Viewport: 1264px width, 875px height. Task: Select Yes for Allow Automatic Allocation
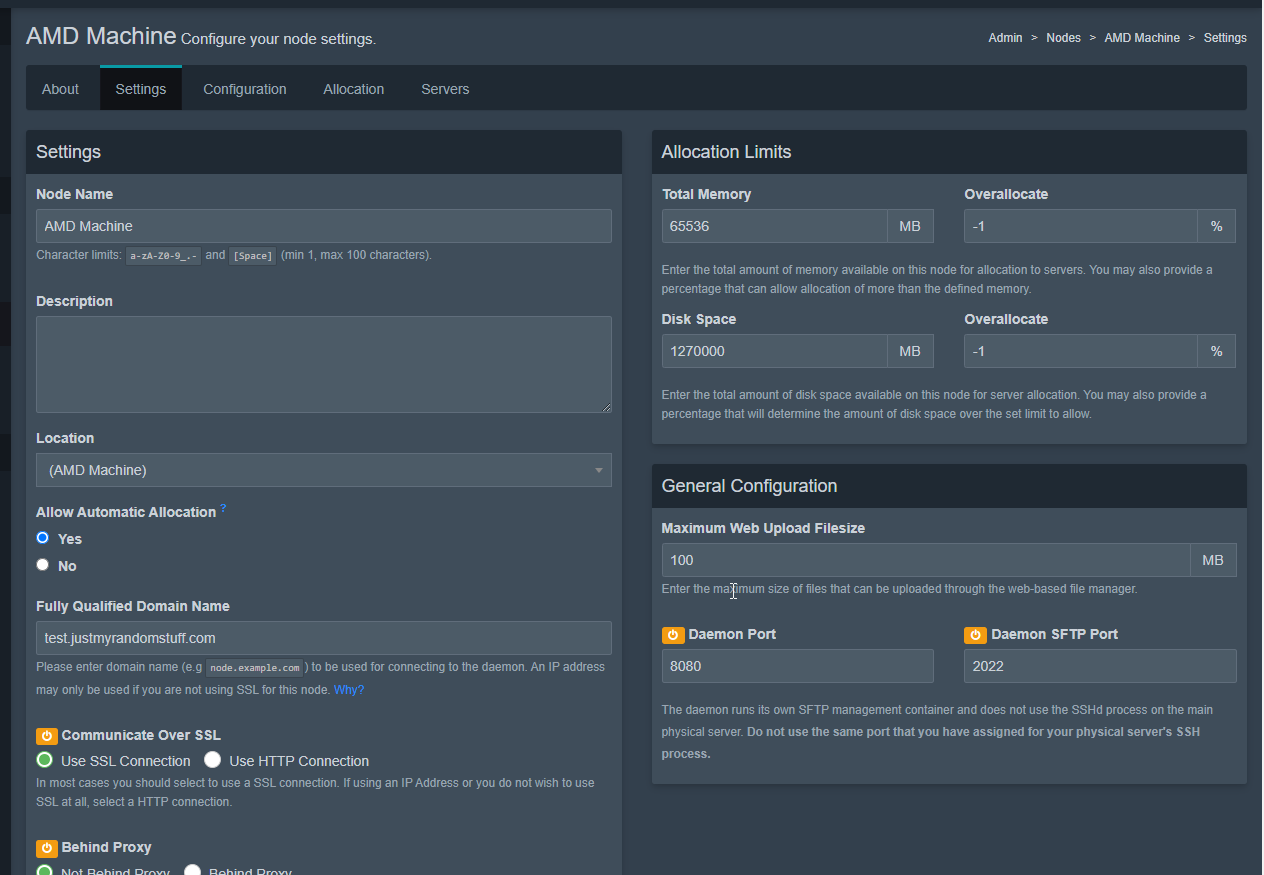pyautogui.click(x=42, y=538)
